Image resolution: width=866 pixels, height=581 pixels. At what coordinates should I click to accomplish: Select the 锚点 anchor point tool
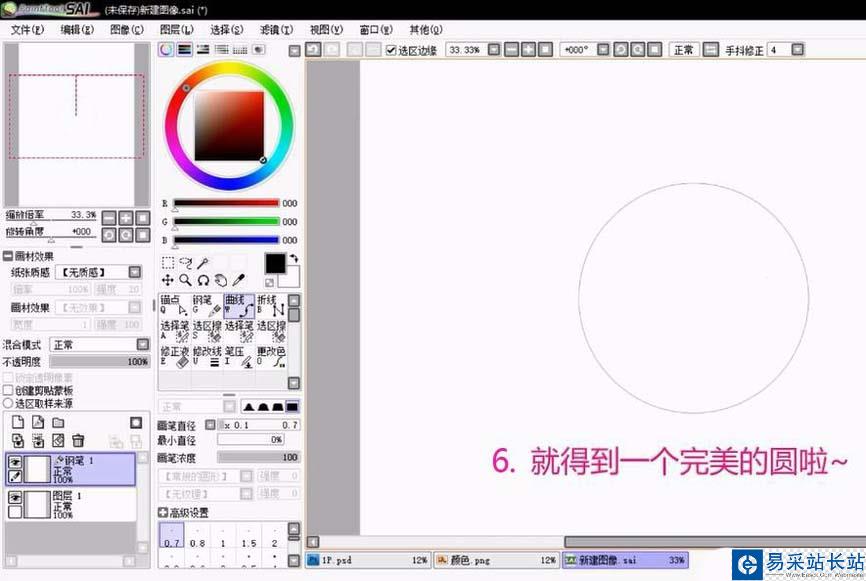click(x=175, y=305)
